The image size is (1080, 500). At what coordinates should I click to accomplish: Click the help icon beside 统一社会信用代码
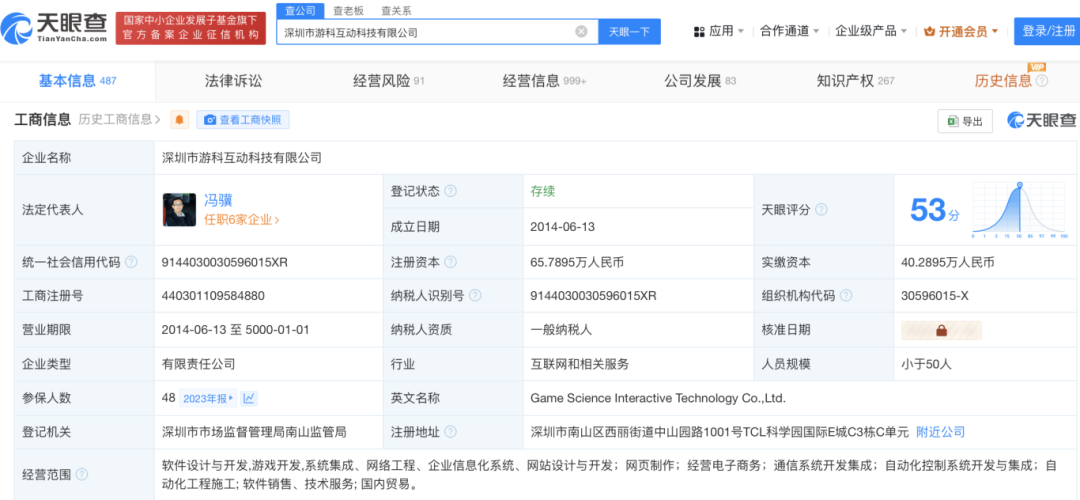point(131,262)
